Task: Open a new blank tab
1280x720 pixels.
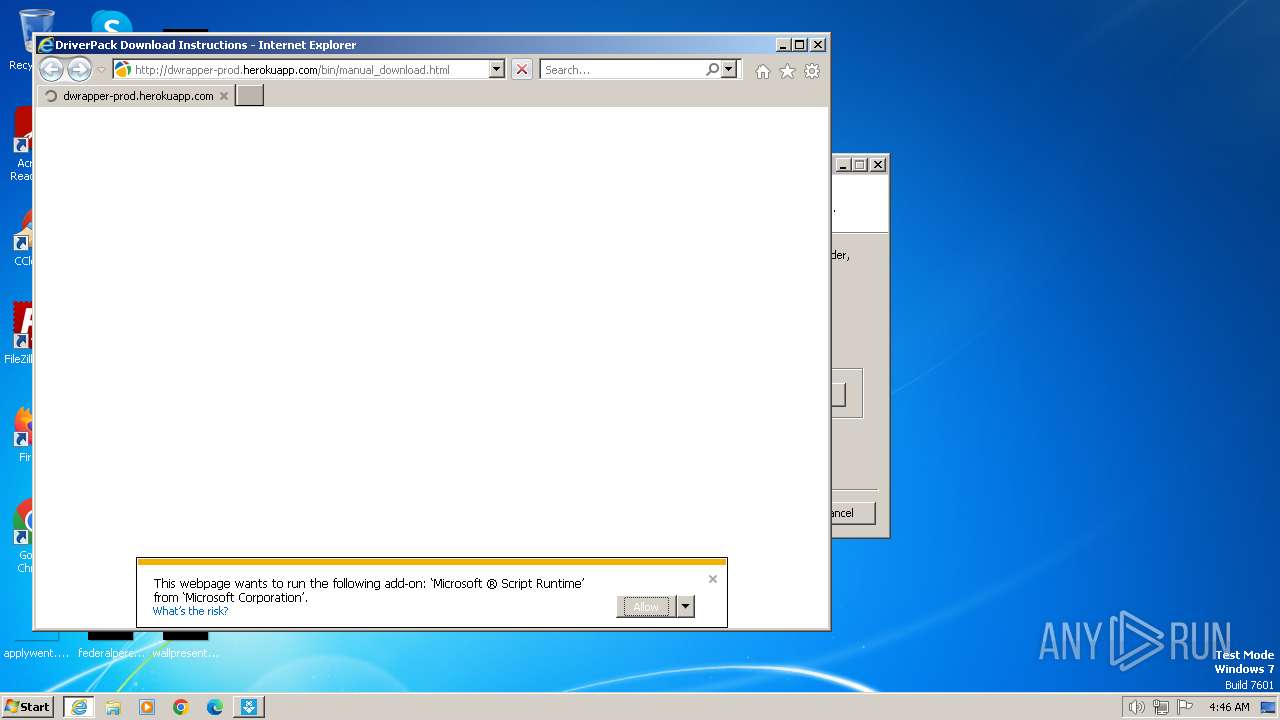Action: tap(249, 96)
